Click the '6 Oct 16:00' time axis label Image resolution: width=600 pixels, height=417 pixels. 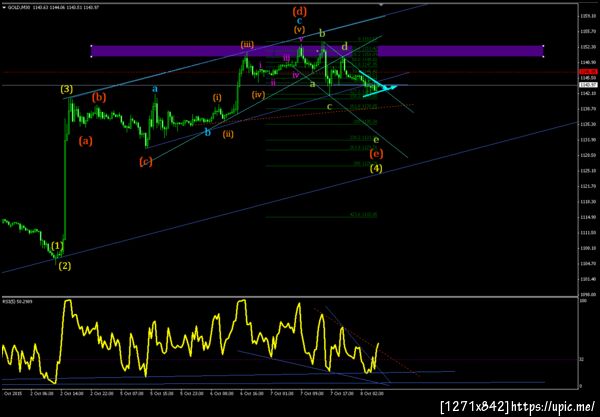point(251,393)
